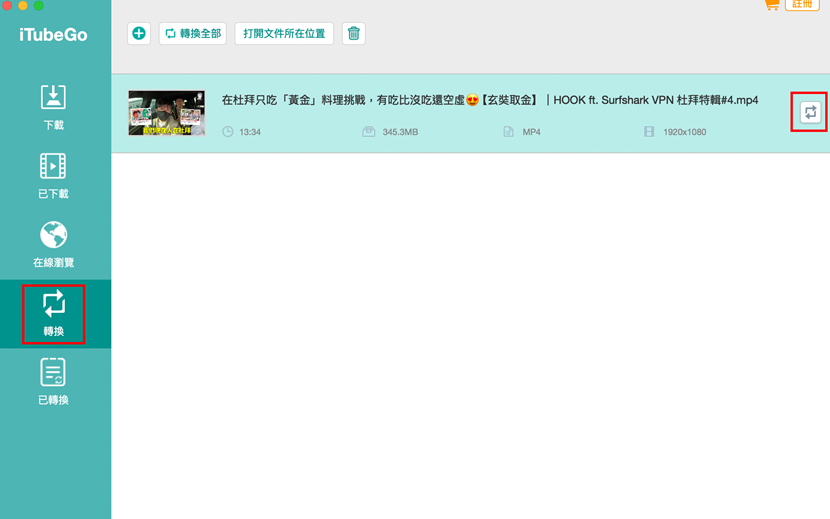The image size is (830, 519).
Task: Click the yellow minimize window button
Action: tap(23, 5)
